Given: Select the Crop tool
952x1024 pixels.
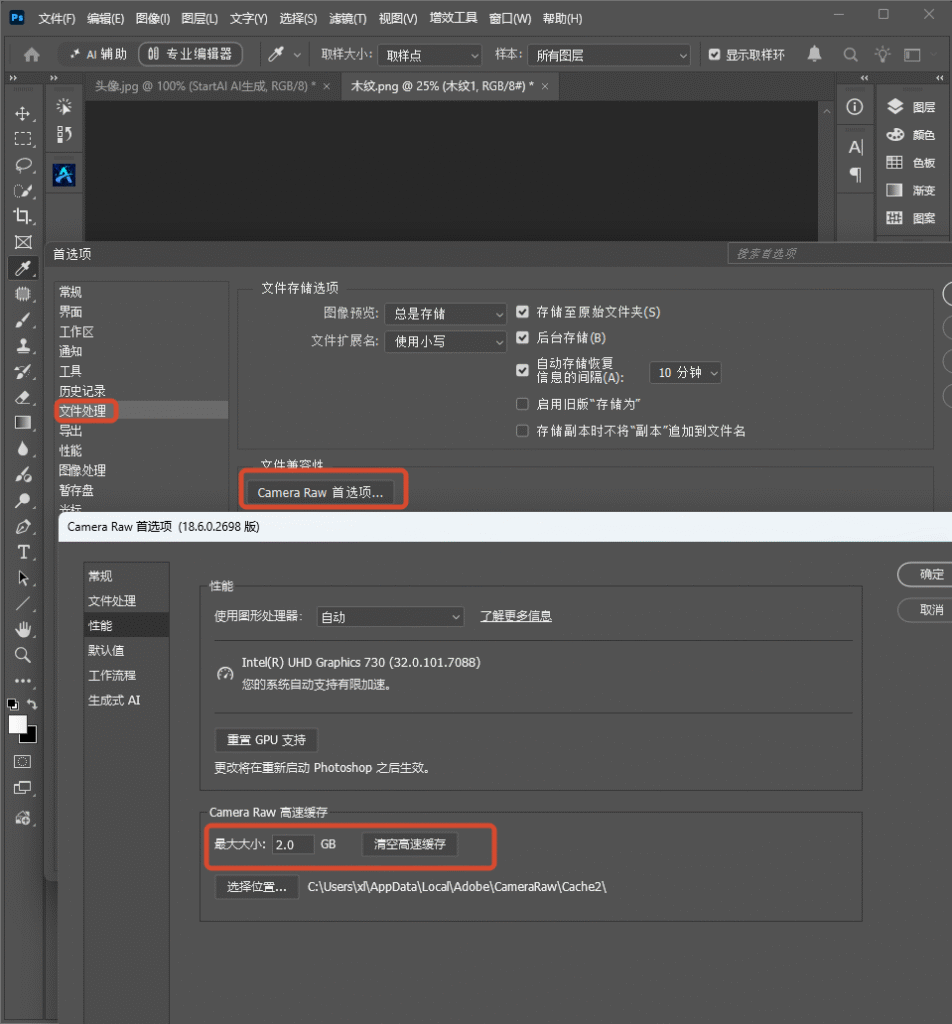Looking at the screenshot, I should click(x=23, y=216).
